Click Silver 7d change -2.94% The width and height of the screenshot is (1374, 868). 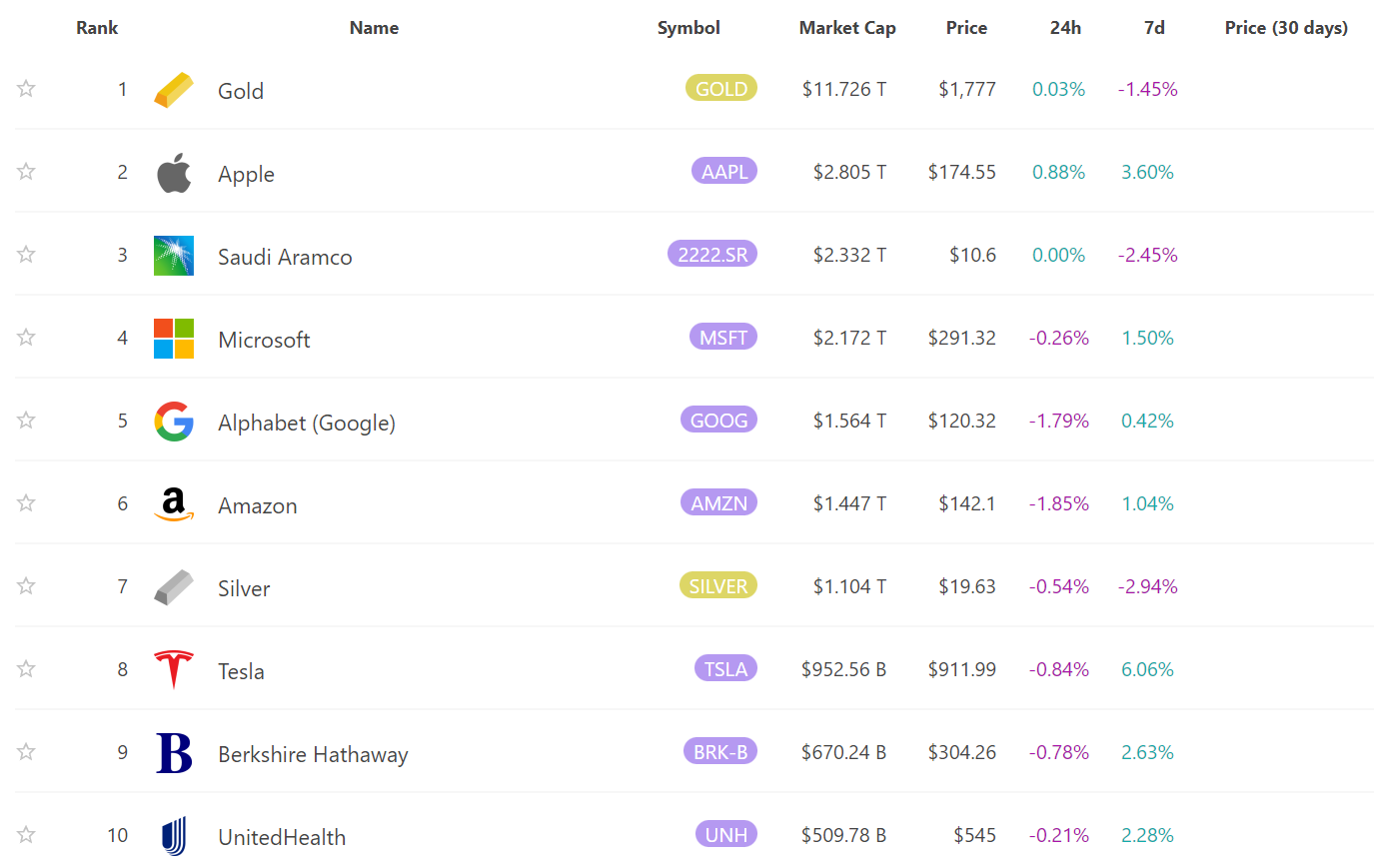[1148, 586]
